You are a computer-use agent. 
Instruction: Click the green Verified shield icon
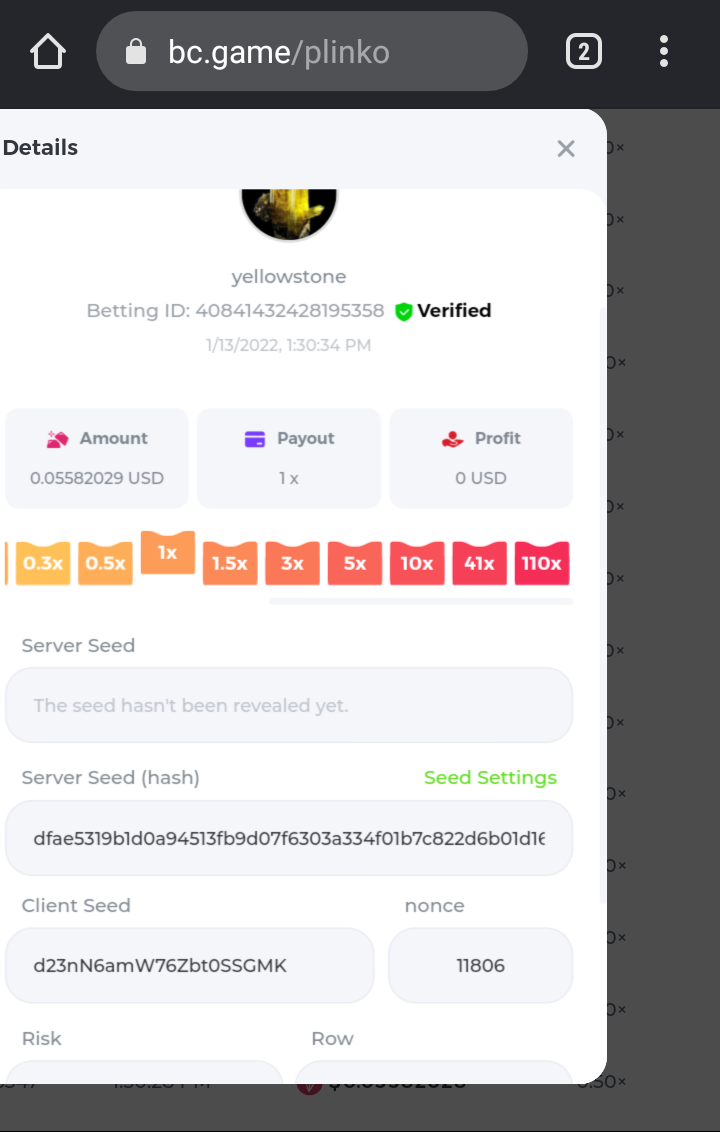coord(404,312)
